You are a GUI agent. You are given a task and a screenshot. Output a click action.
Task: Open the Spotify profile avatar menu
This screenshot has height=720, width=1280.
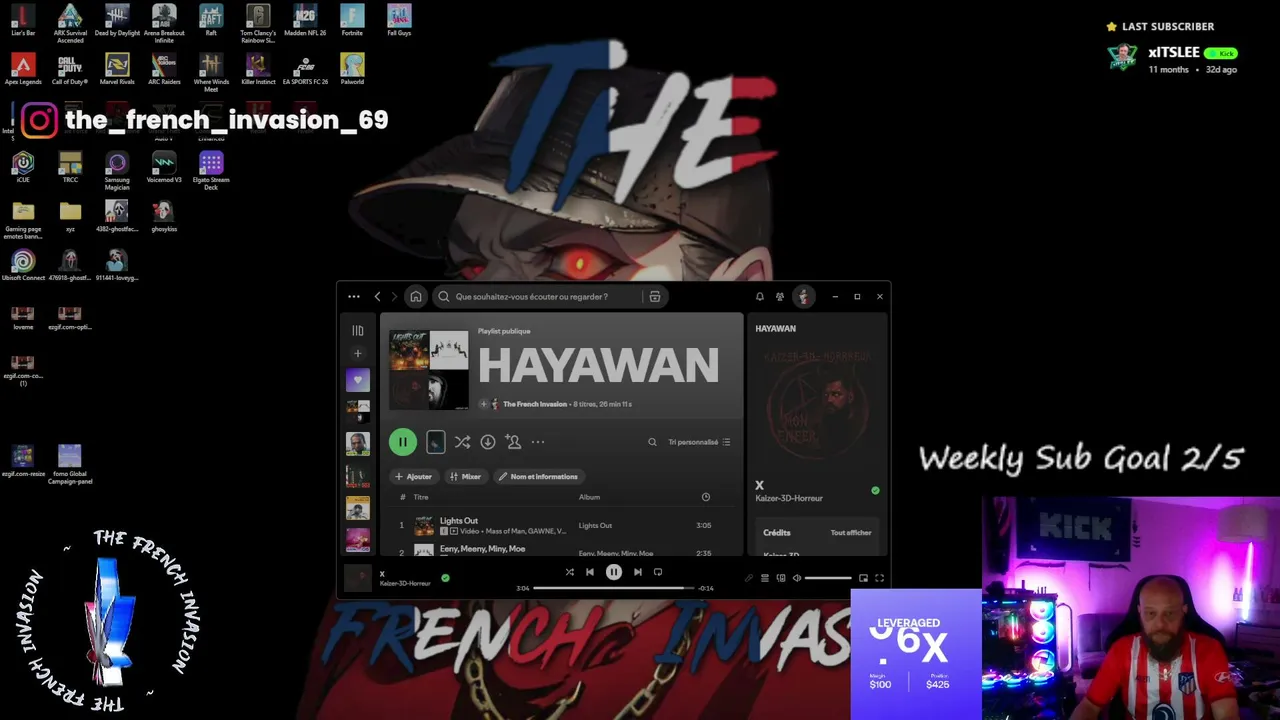(x=803, y=297)
